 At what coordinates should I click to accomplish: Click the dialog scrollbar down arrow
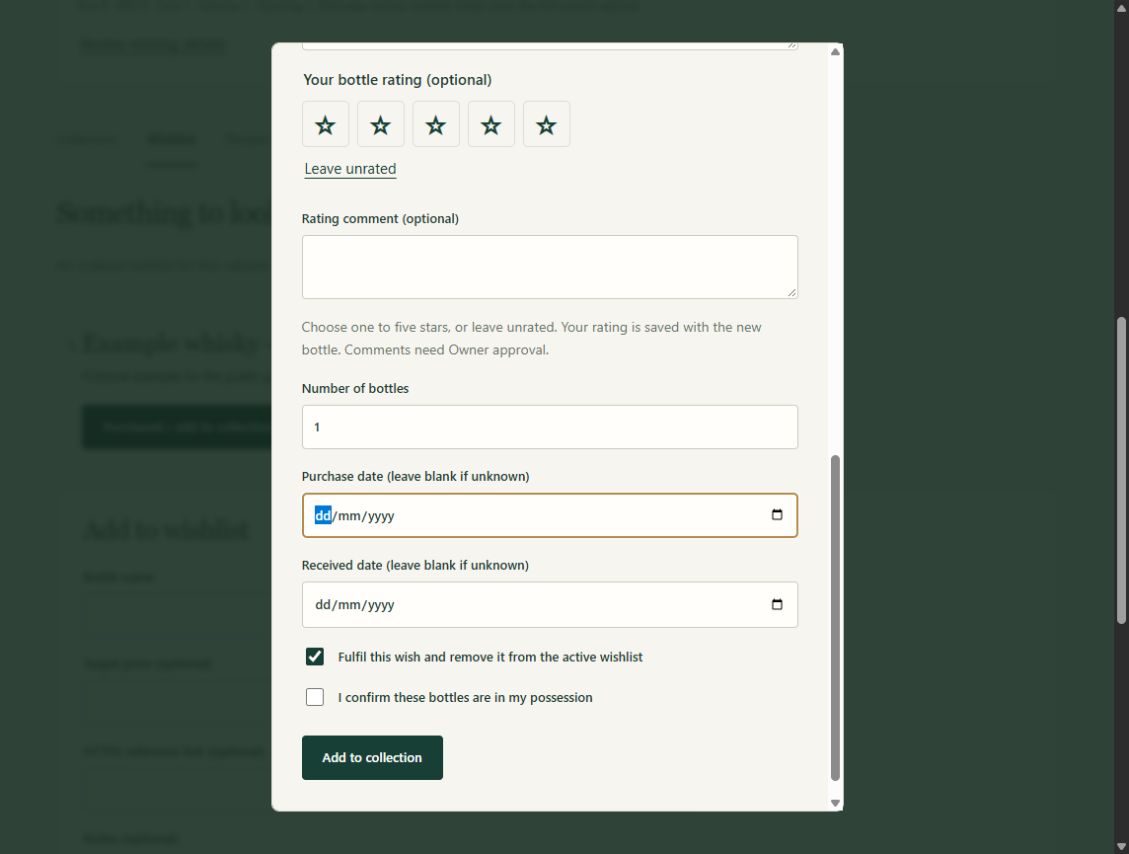coord(835,803)
